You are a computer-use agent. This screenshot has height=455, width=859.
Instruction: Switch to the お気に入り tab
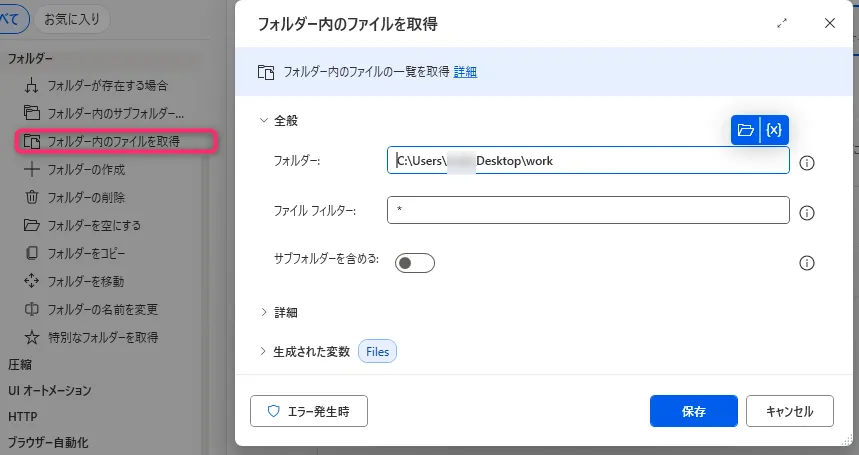tap(71, 18)
